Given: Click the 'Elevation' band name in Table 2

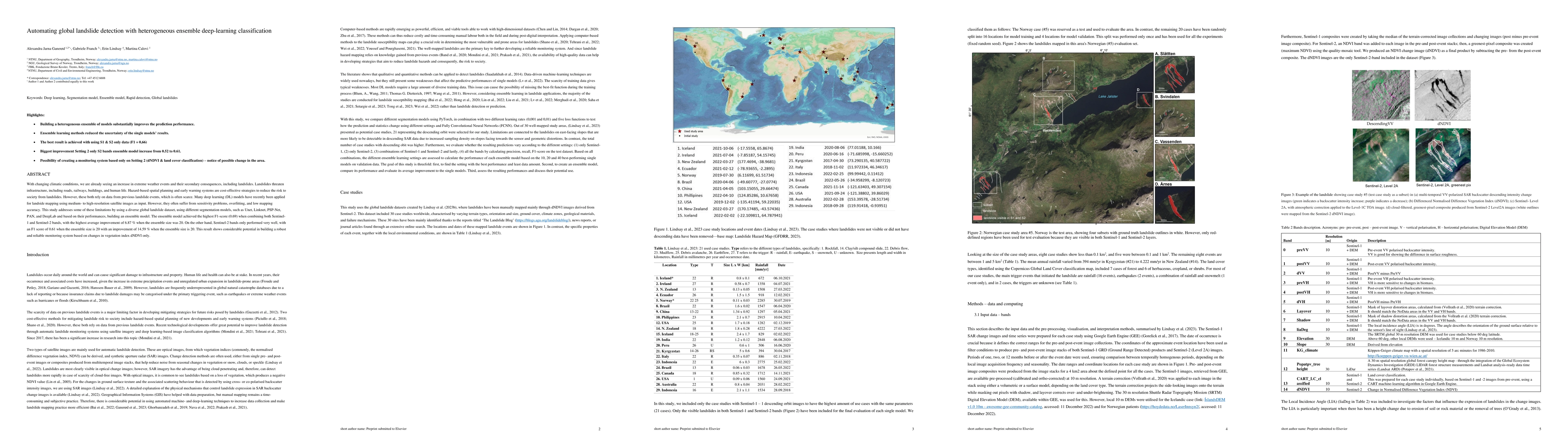Looking at the screenshot, I should [1305, 339].
